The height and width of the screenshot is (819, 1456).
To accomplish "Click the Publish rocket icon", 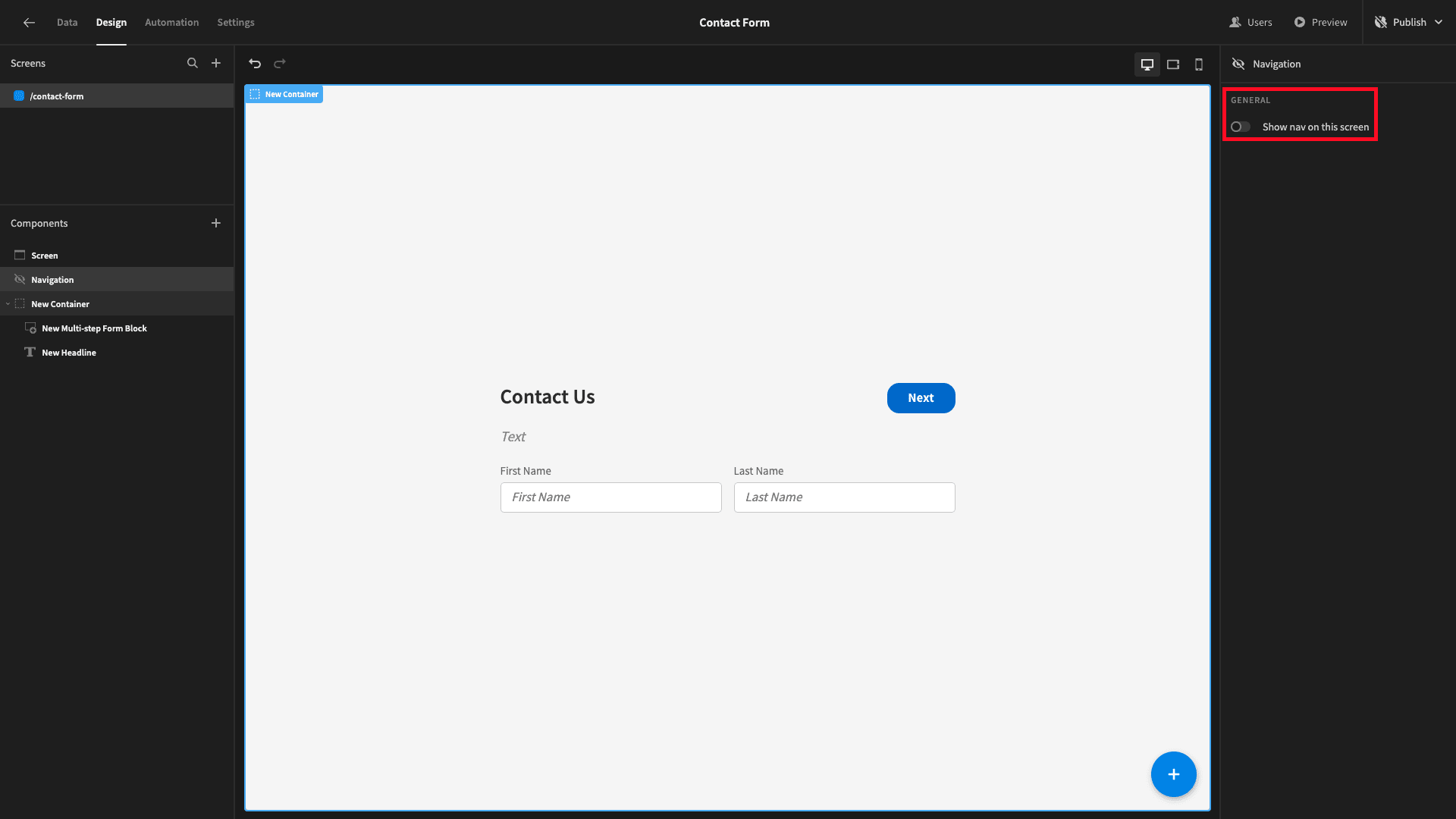I will [x=1380, y=23].
